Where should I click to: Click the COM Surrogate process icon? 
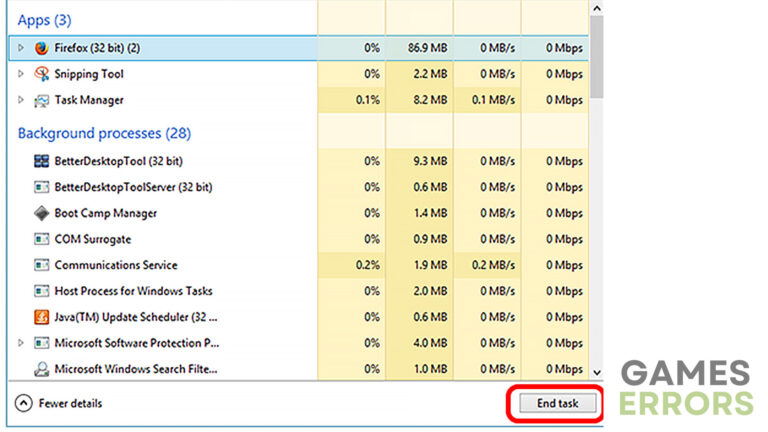coord(41,239)
